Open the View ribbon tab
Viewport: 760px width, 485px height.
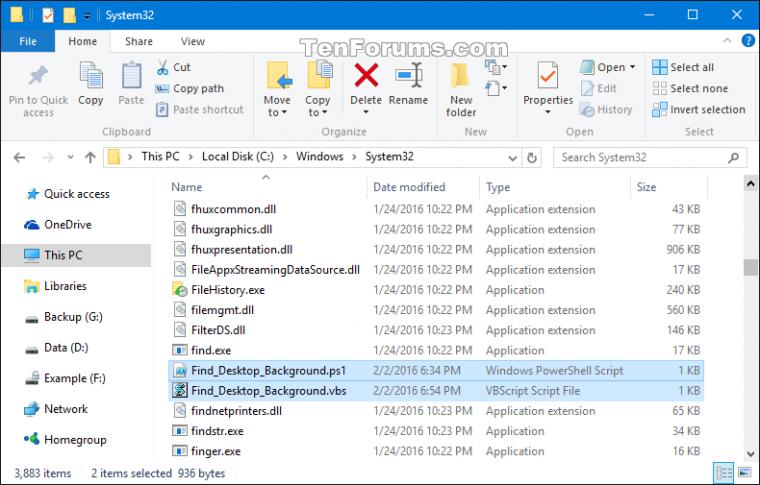(x=192, y=42)
